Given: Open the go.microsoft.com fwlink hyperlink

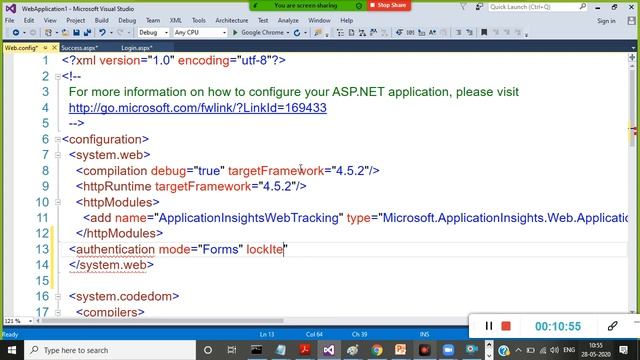Looking at the screenshot, I should pos(198,108).
